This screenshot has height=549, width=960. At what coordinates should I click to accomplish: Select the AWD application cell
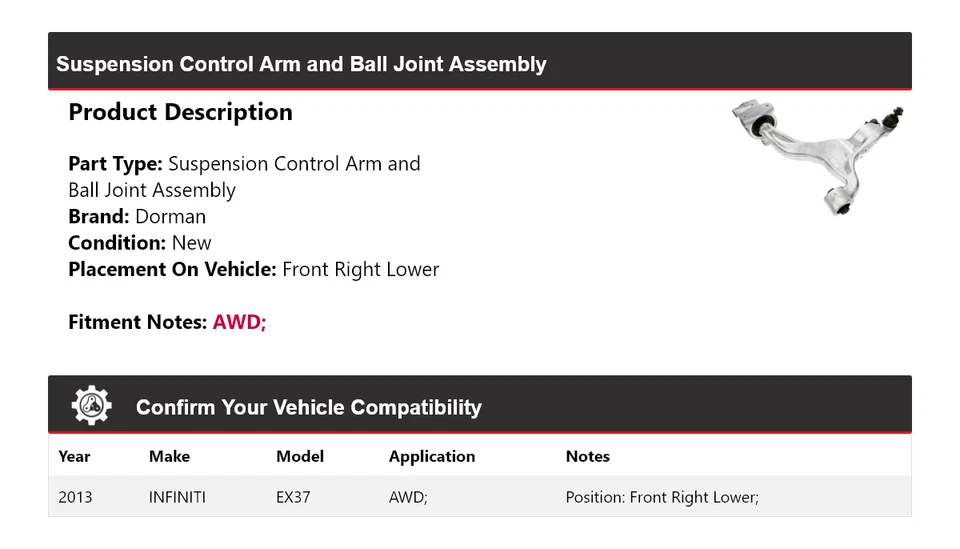point(408,497)
